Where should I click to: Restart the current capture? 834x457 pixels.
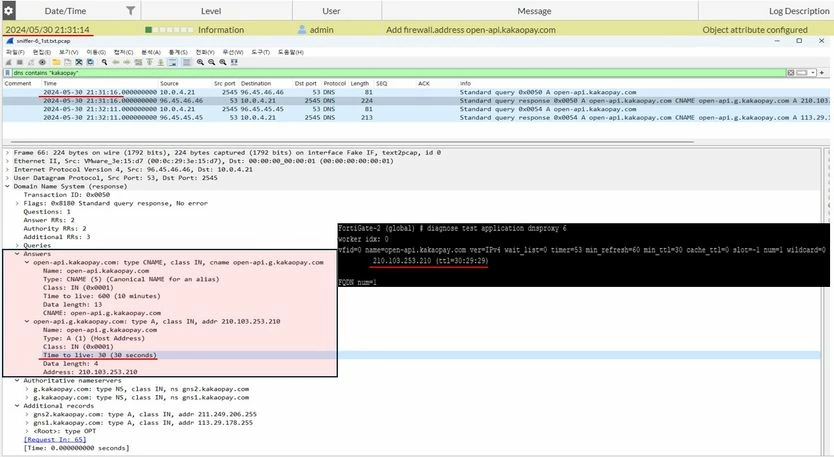[31, 62]
